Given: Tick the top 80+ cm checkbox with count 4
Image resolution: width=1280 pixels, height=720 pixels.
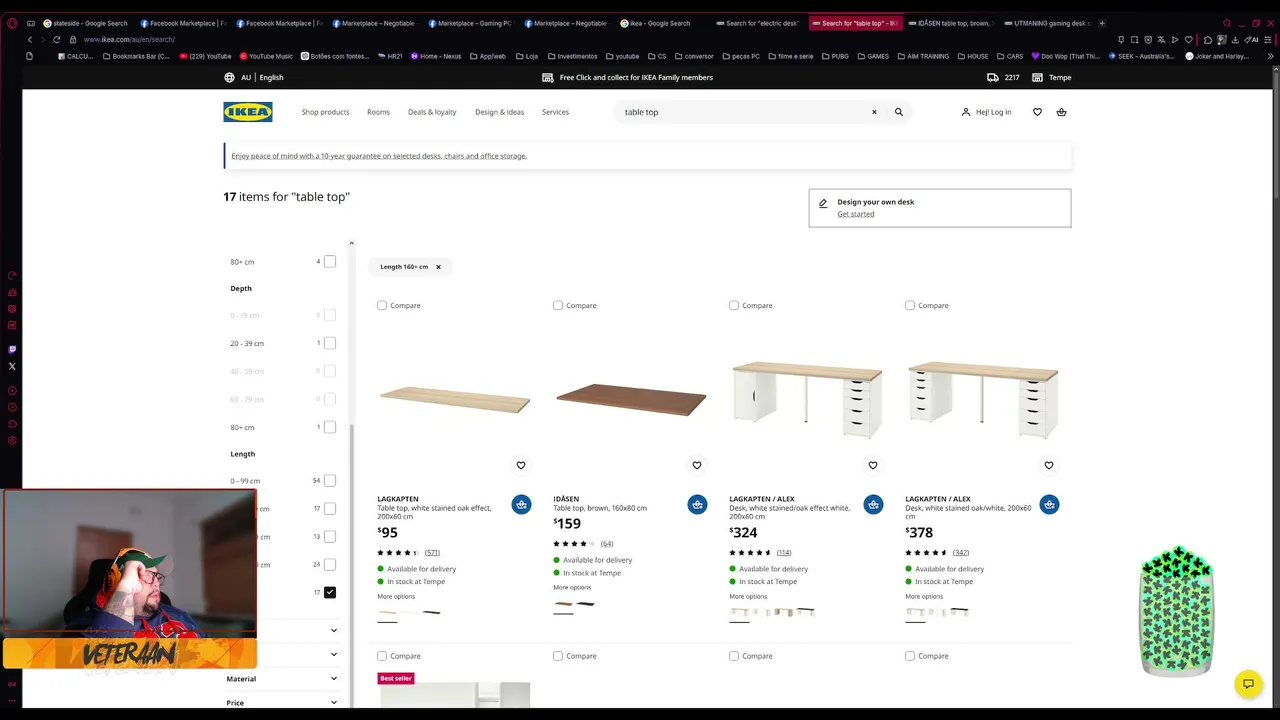Looking at the screenshot, I should pos(330,262).
